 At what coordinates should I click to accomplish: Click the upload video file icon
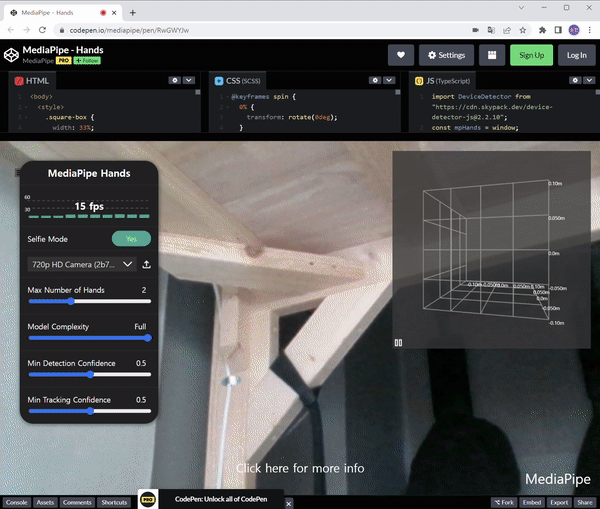click(147, 264)
